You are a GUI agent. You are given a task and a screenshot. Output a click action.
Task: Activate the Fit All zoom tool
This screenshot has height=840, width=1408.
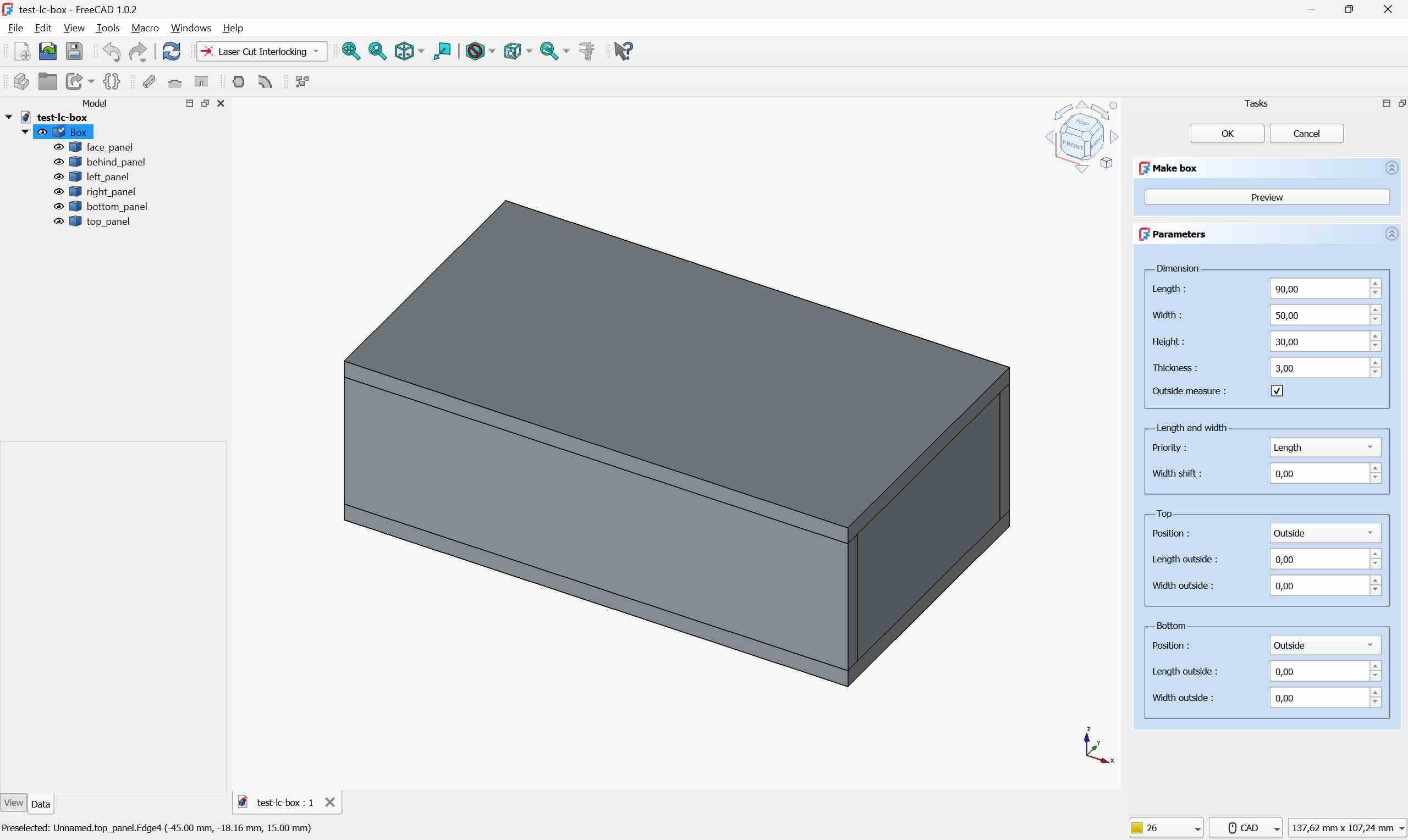click(351, 51)
